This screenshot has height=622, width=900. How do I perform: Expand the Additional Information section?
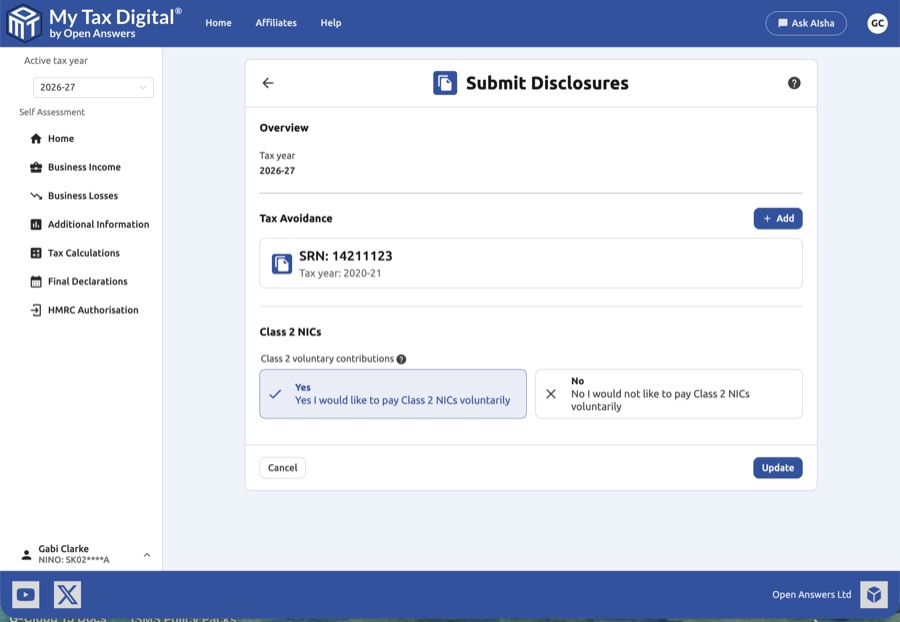tap(34, 224)
